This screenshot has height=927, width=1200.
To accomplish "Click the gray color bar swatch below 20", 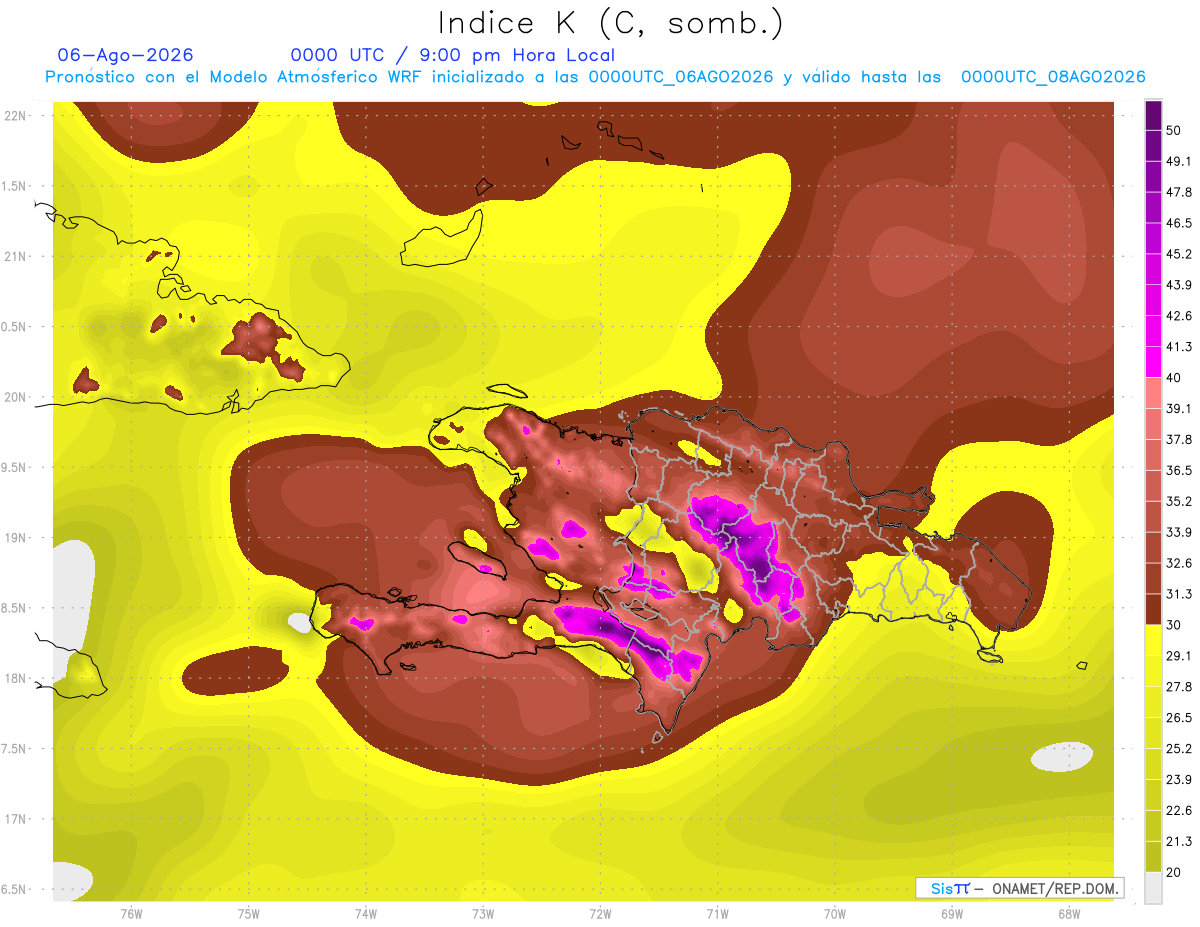I will [x=1154, y=888].
